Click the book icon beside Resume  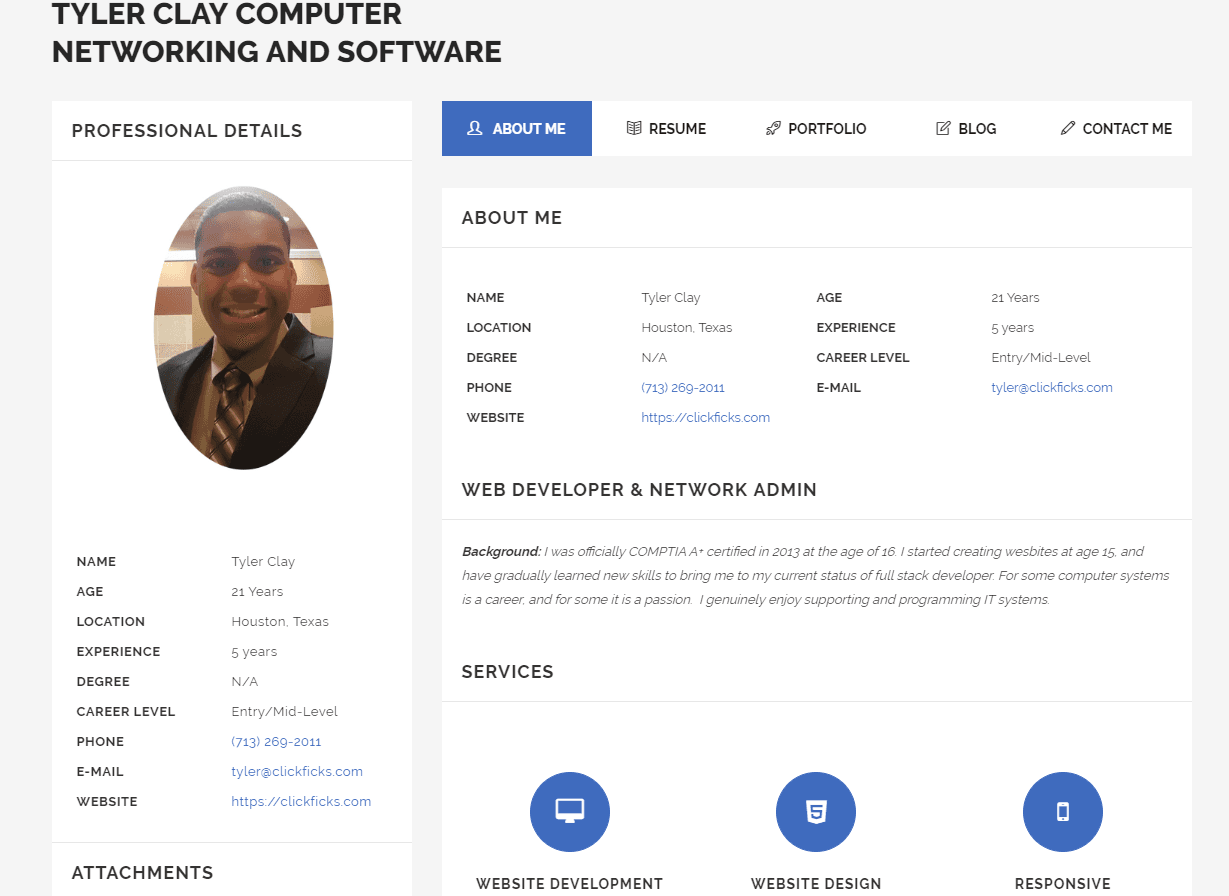634,128
